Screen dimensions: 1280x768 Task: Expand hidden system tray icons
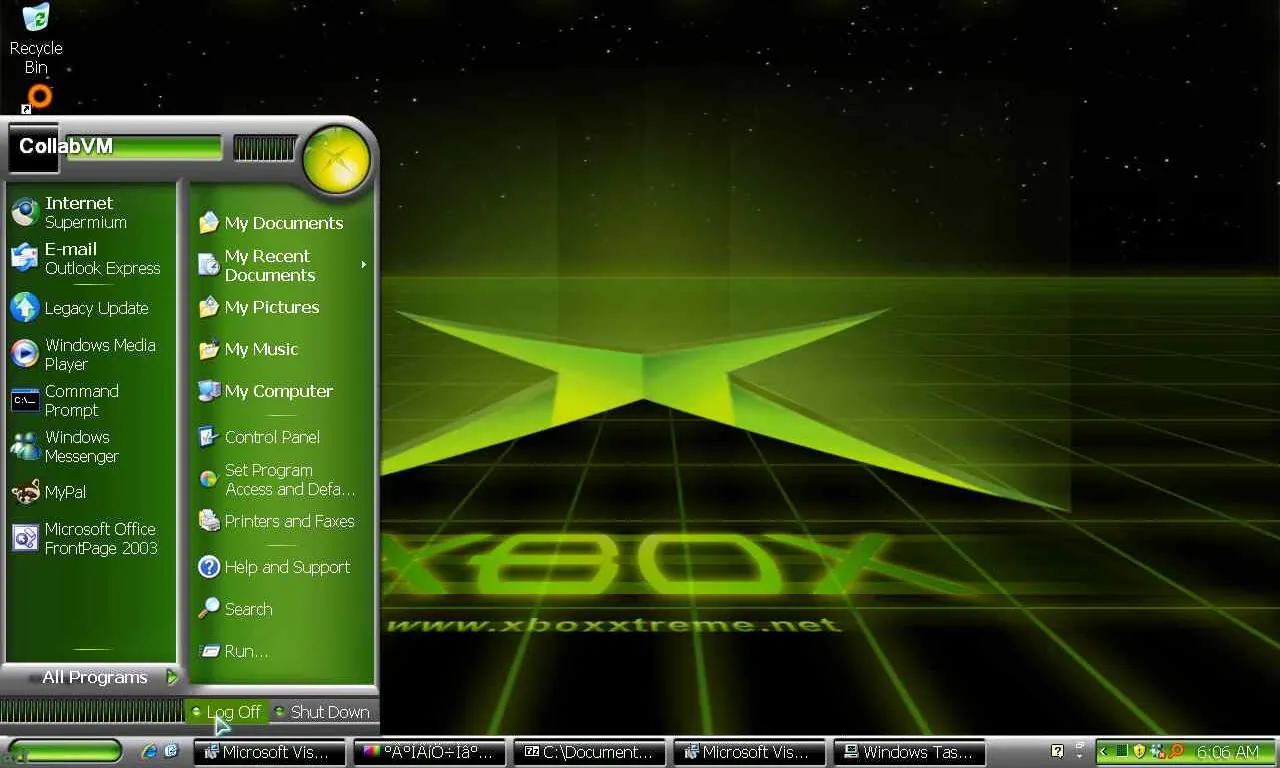click(1104, 752)
